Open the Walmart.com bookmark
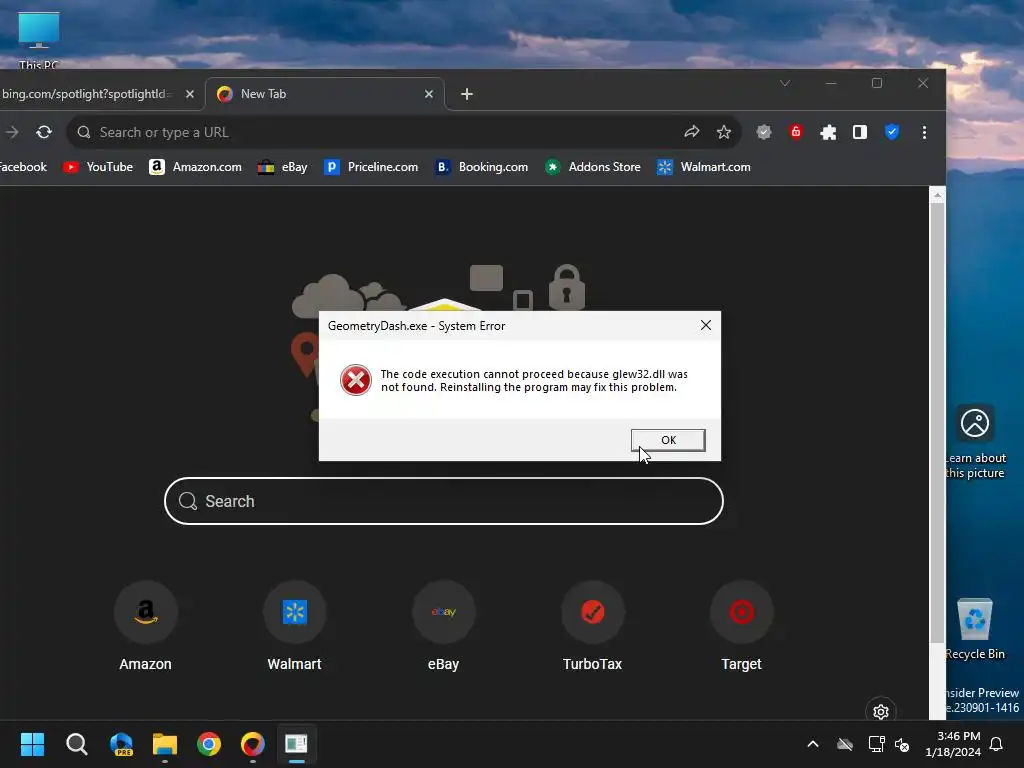This screenshot has width=1024, height=768. point(703,167)
